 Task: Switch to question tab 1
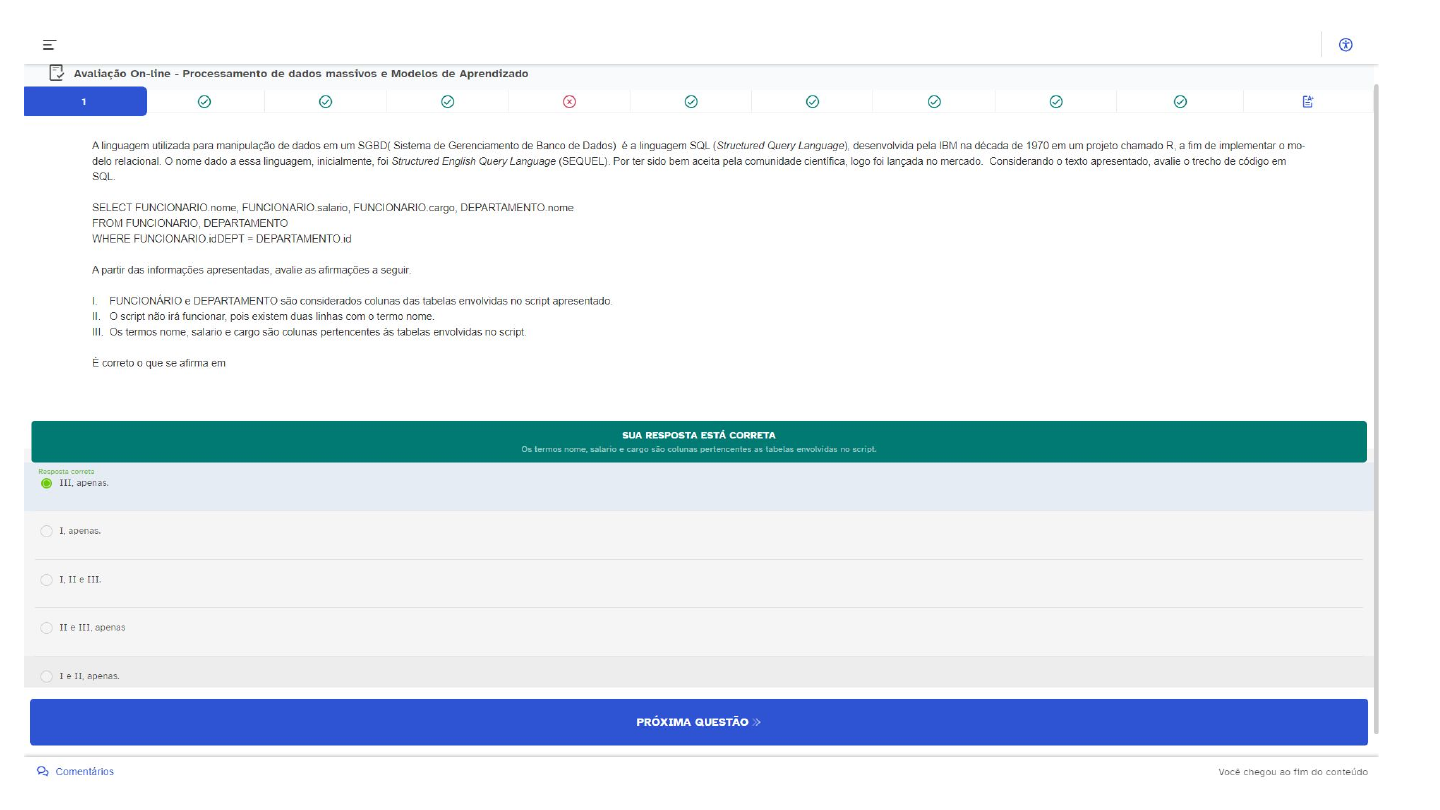[85, 101]
